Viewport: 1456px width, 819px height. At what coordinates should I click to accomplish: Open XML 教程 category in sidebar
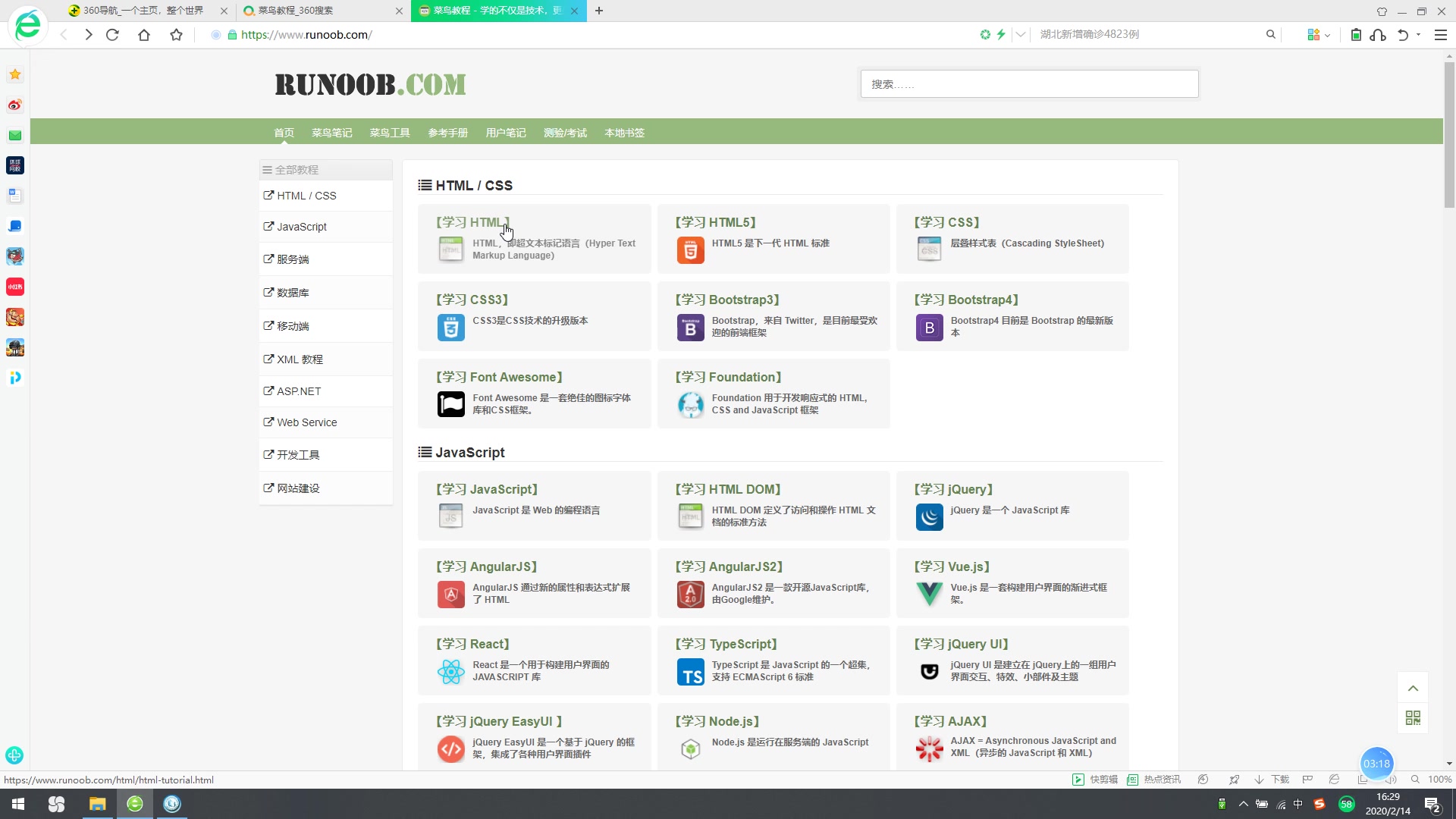point(326,359)
